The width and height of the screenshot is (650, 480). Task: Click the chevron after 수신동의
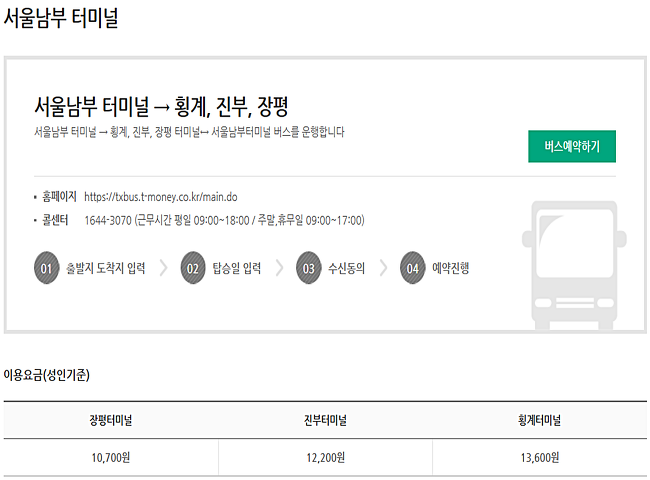[x=383, y=268]
